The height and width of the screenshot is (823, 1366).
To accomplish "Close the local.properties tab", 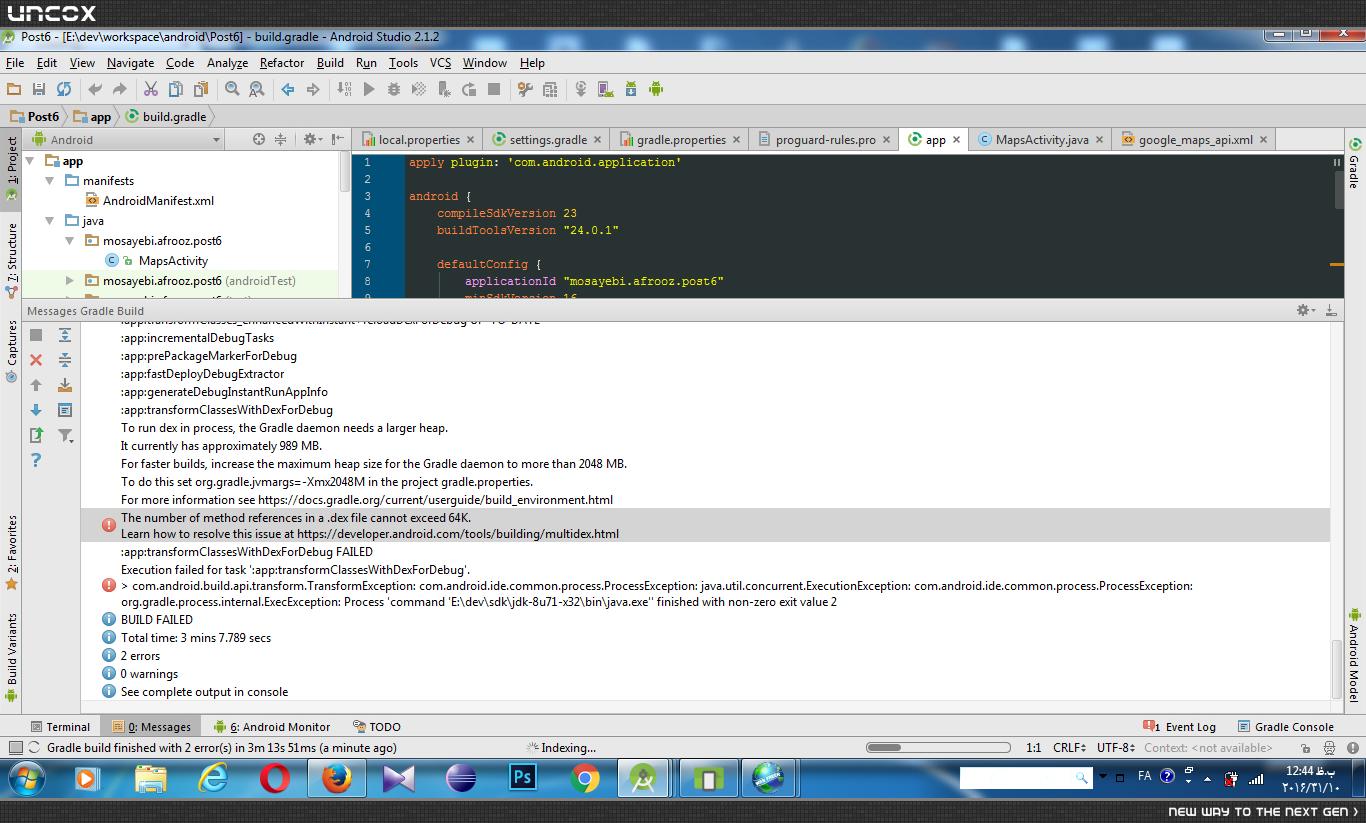I will 470,140.
